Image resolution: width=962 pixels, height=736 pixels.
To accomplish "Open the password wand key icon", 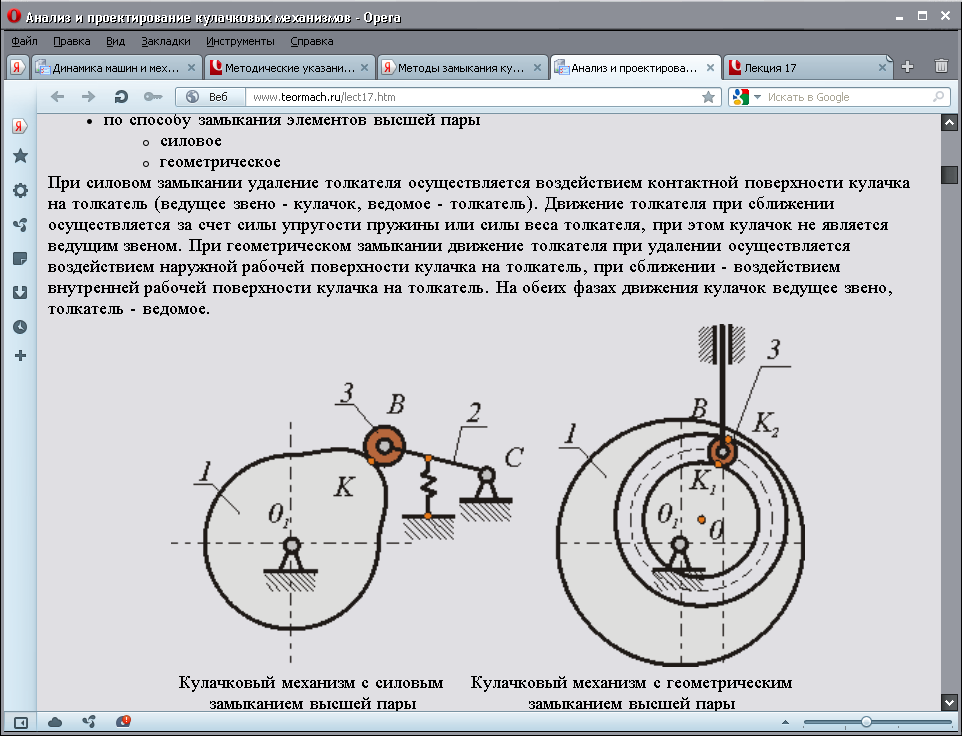I will point(152,97).
